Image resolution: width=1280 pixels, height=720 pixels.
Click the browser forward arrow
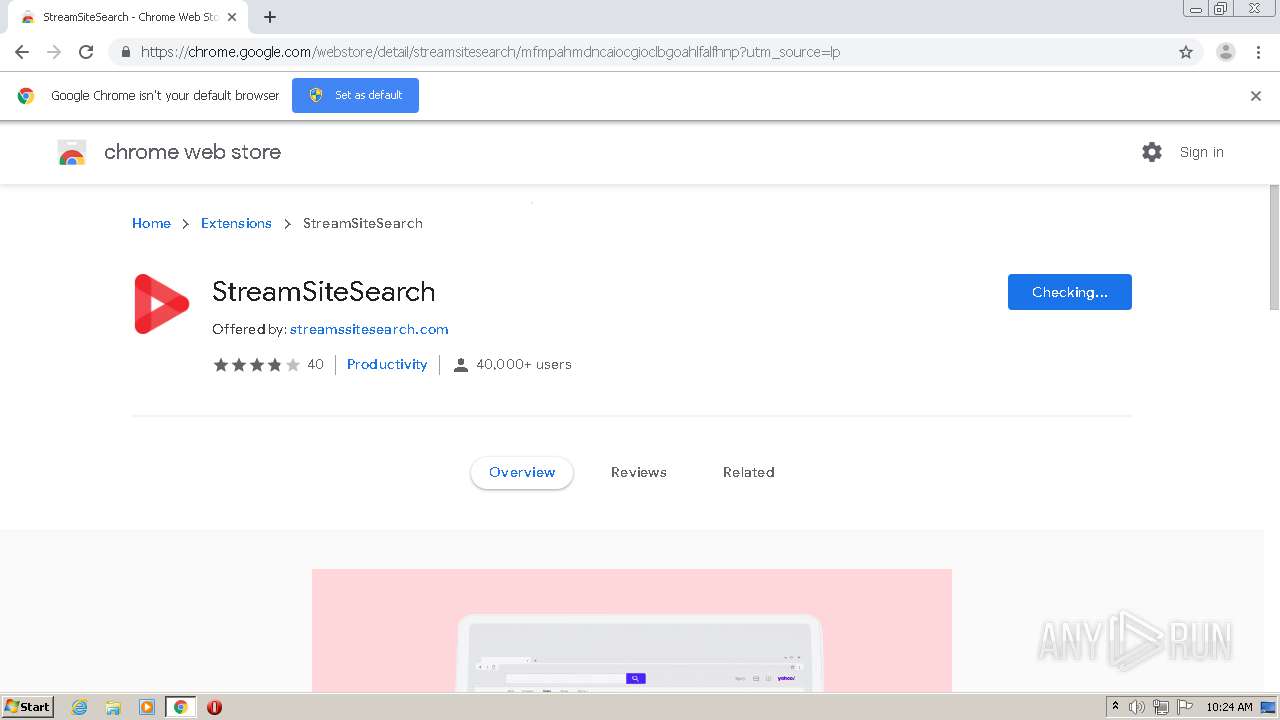click(x=54, y=52)
